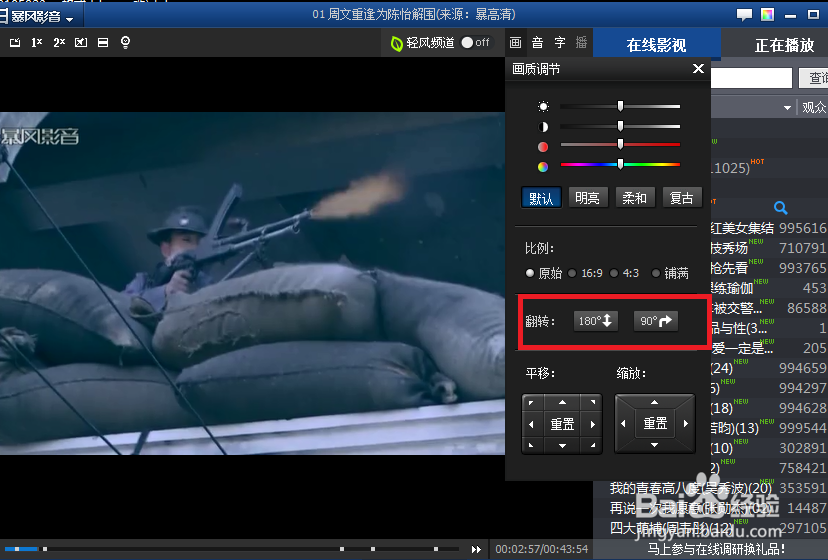Image resolution: width=828 pixels, height=560 pixels.
Task: Adjust the contrast slider
Action: point(620,126)
